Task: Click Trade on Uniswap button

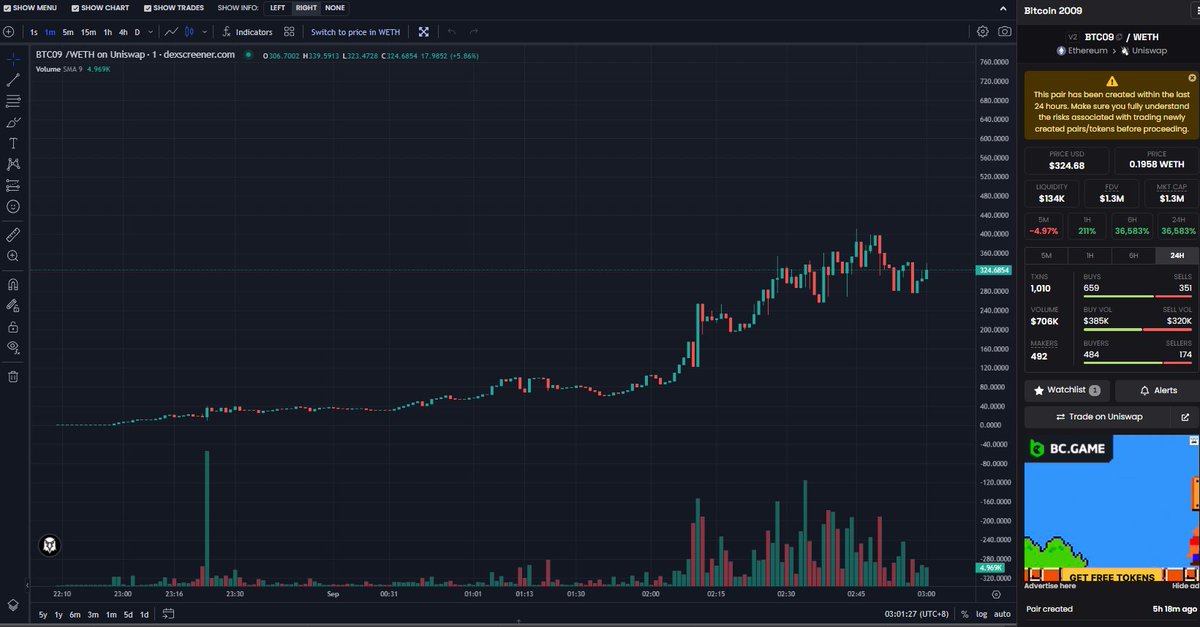Action: [1098, 417]
